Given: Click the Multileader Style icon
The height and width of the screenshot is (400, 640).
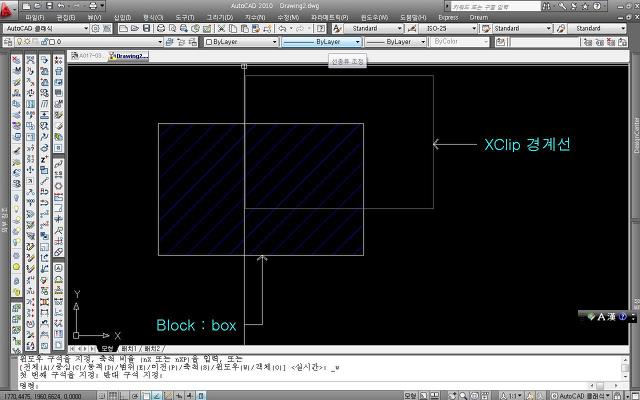Looking at the screenshot, I should 561,28.
